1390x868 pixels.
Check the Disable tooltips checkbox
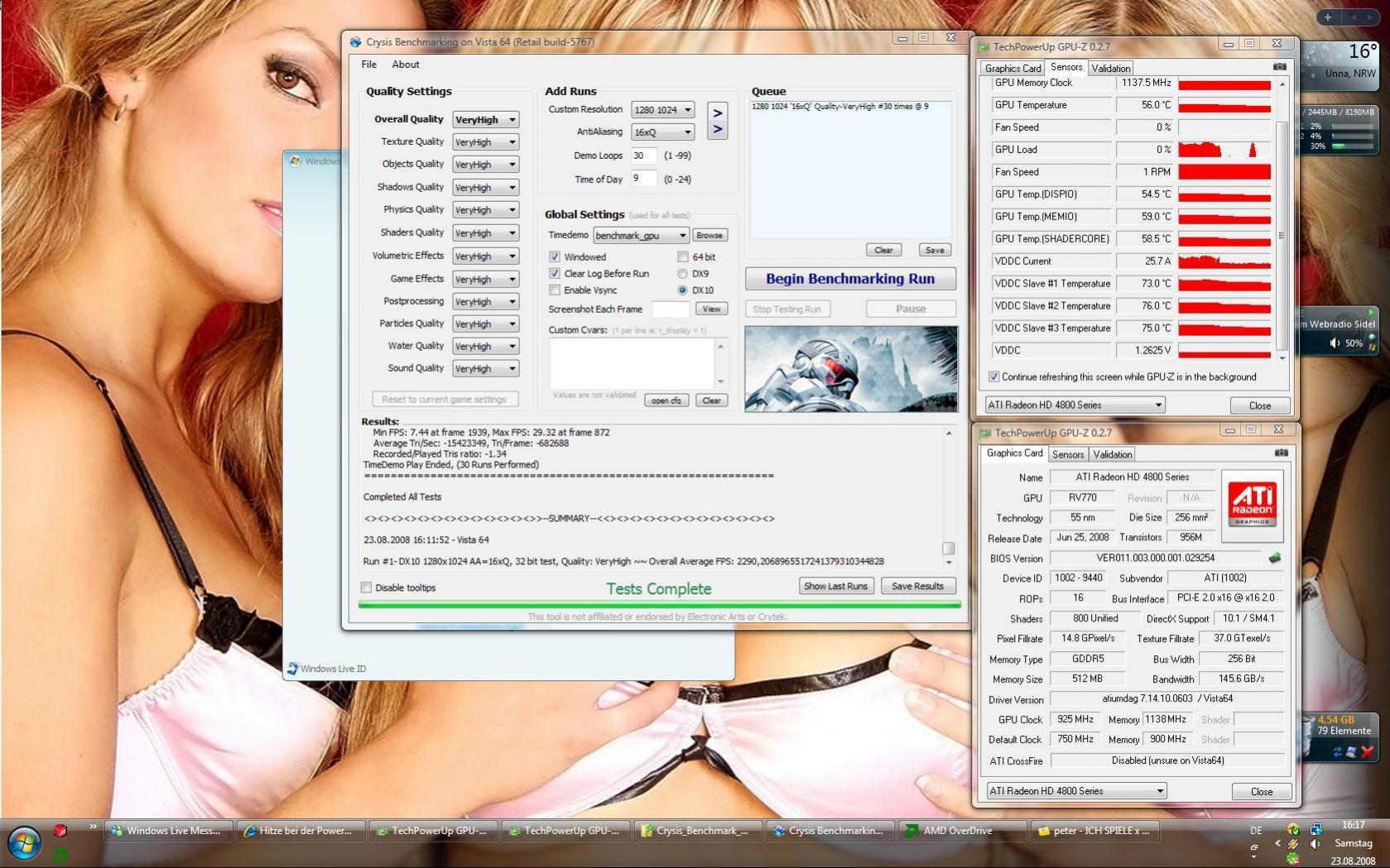point(366,587)
